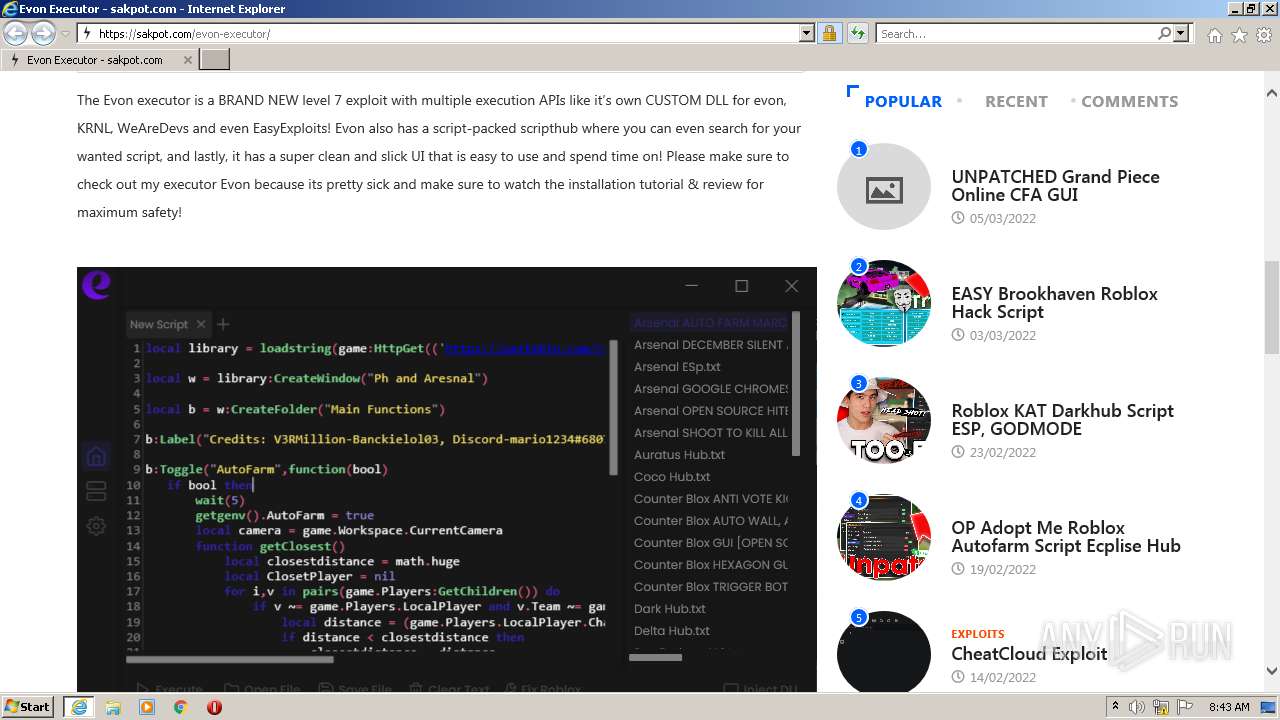Click the Evon script list sidebar icon
This screenshot has width=1280, height=720.
click(96, 491)
